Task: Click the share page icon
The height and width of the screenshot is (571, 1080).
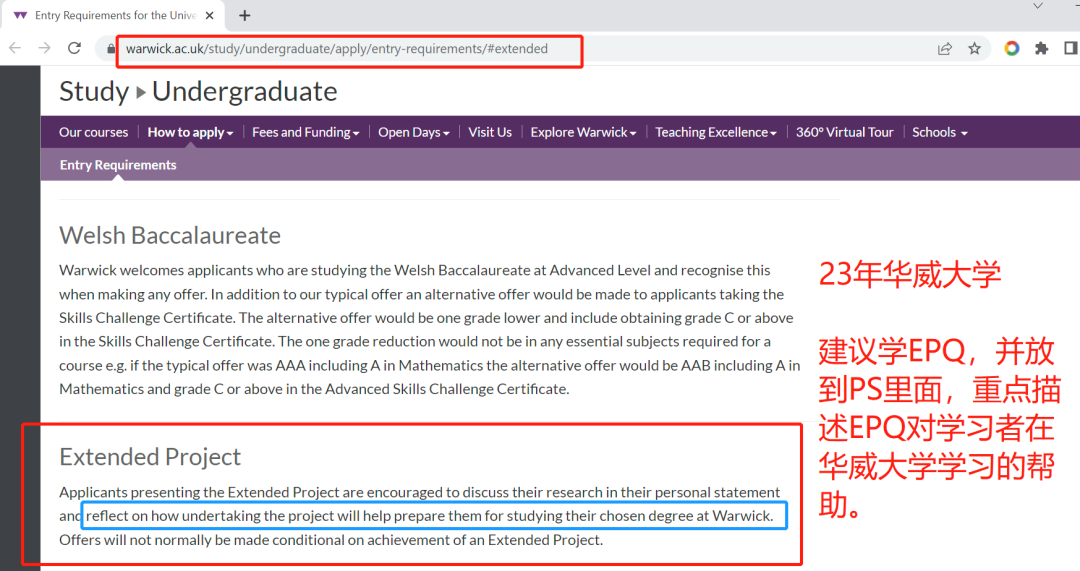Action: click(944, 48)
